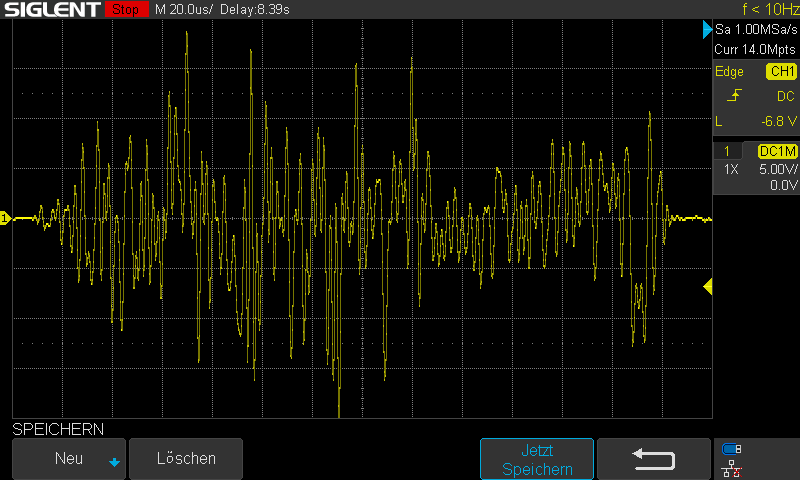Click the f < 10Hz frequency counter
Image resolution: width=800 pixels, height=480 pixels.
tap(770, 9)
